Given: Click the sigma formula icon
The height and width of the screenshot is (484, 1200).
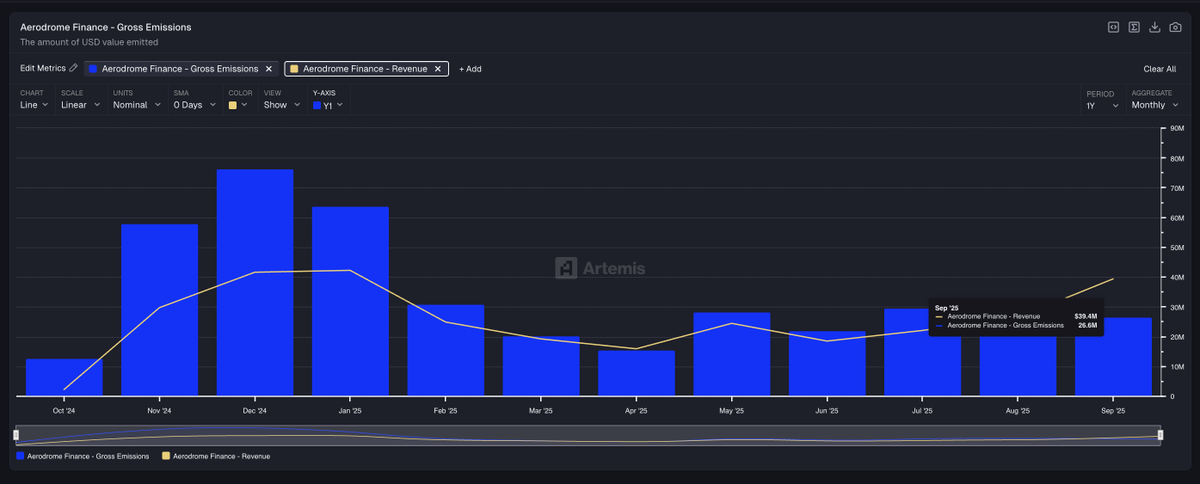Looking at the screenshot, I should [x=1134, y=27].
